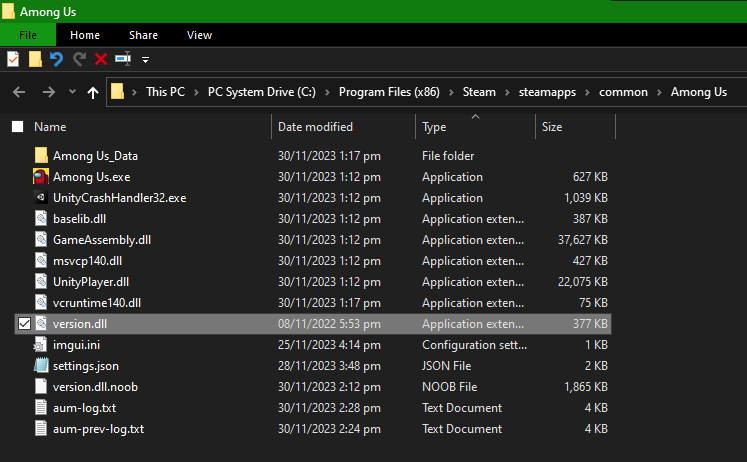Sort by the Name column header
The width and height of the screenshot is (747, 462).
tap(50, 127)
